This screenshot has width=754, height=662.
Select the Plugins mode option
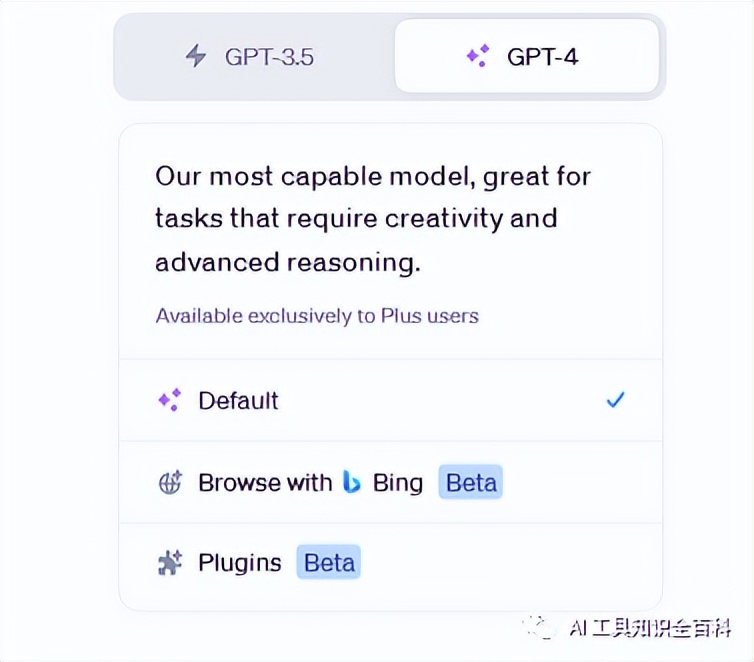pos(390,563)
